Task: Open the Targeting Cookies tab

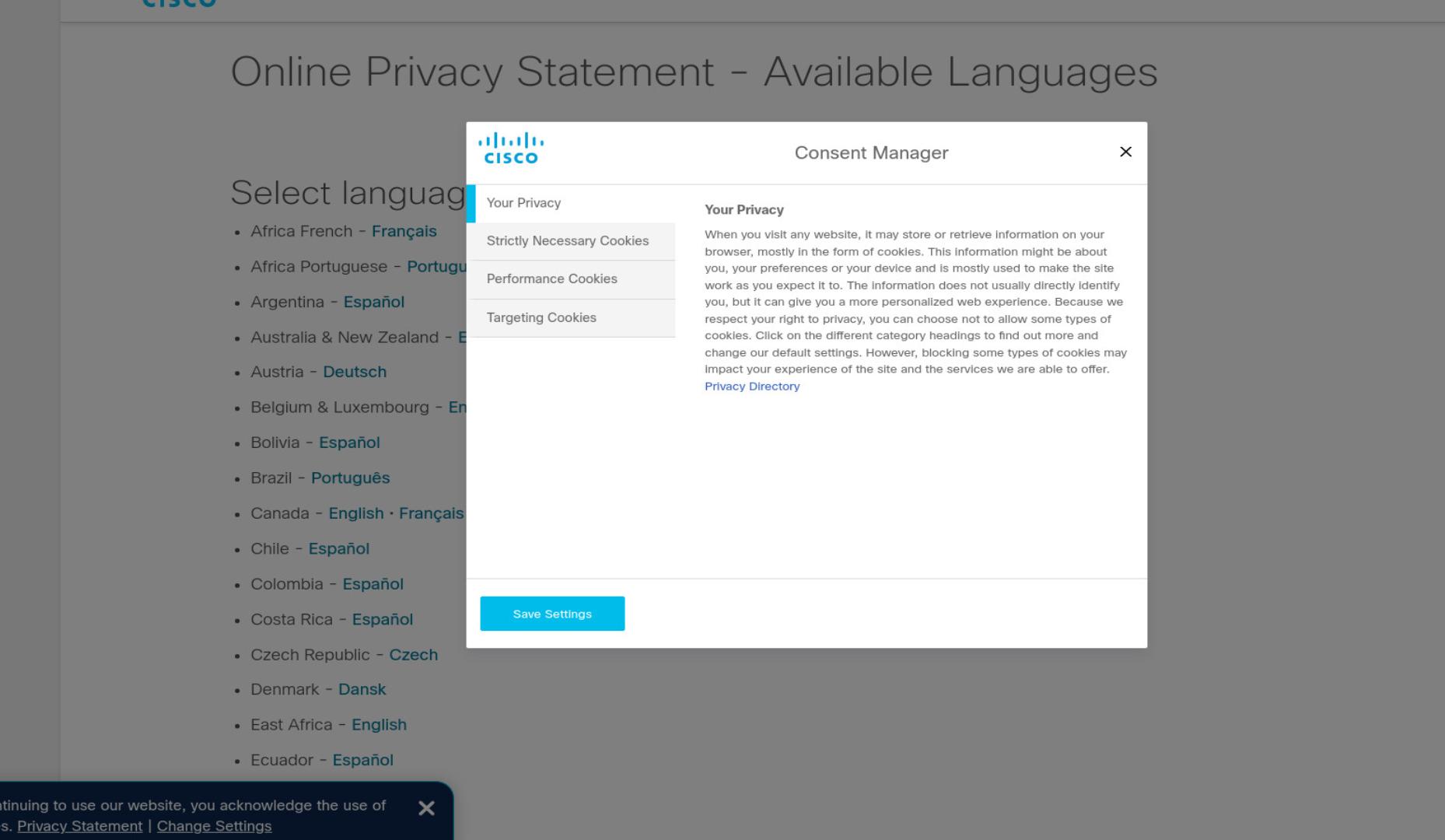Action: [571, 318]
